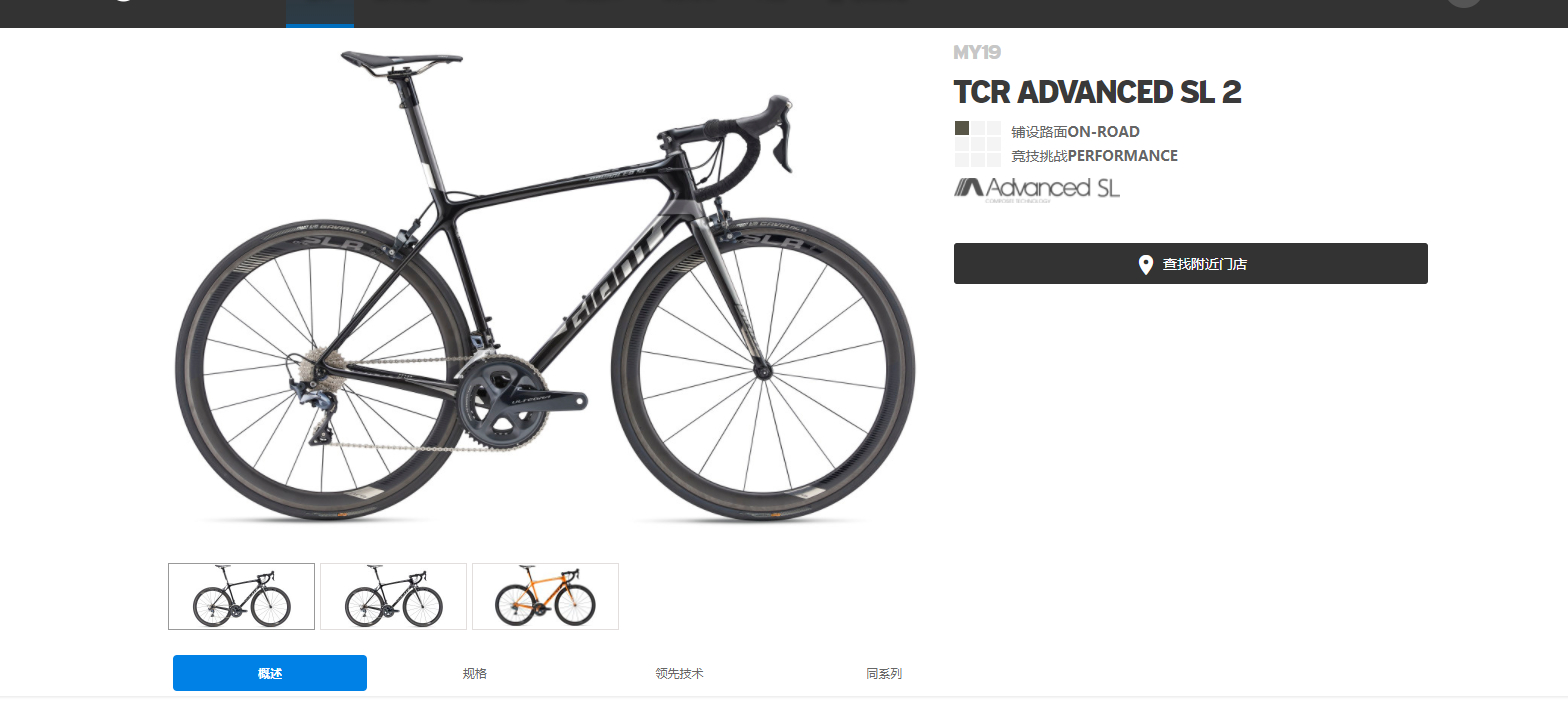Image resolution: width=1568 pixels, height=705 pixels.
Task: Click the 查找附近门店 find store button
Action: click(1191, 264)
